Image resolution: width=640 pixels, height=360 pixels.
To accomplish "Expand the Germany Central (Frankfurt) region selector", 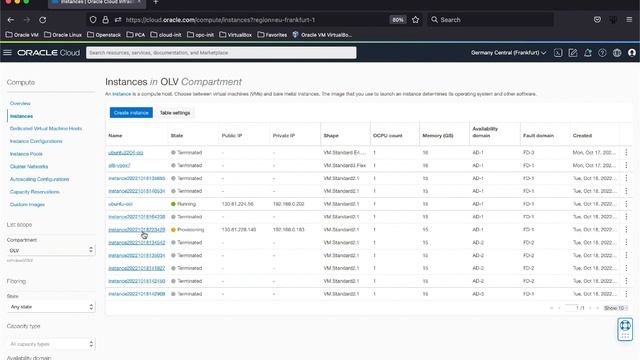I will 508,53.
